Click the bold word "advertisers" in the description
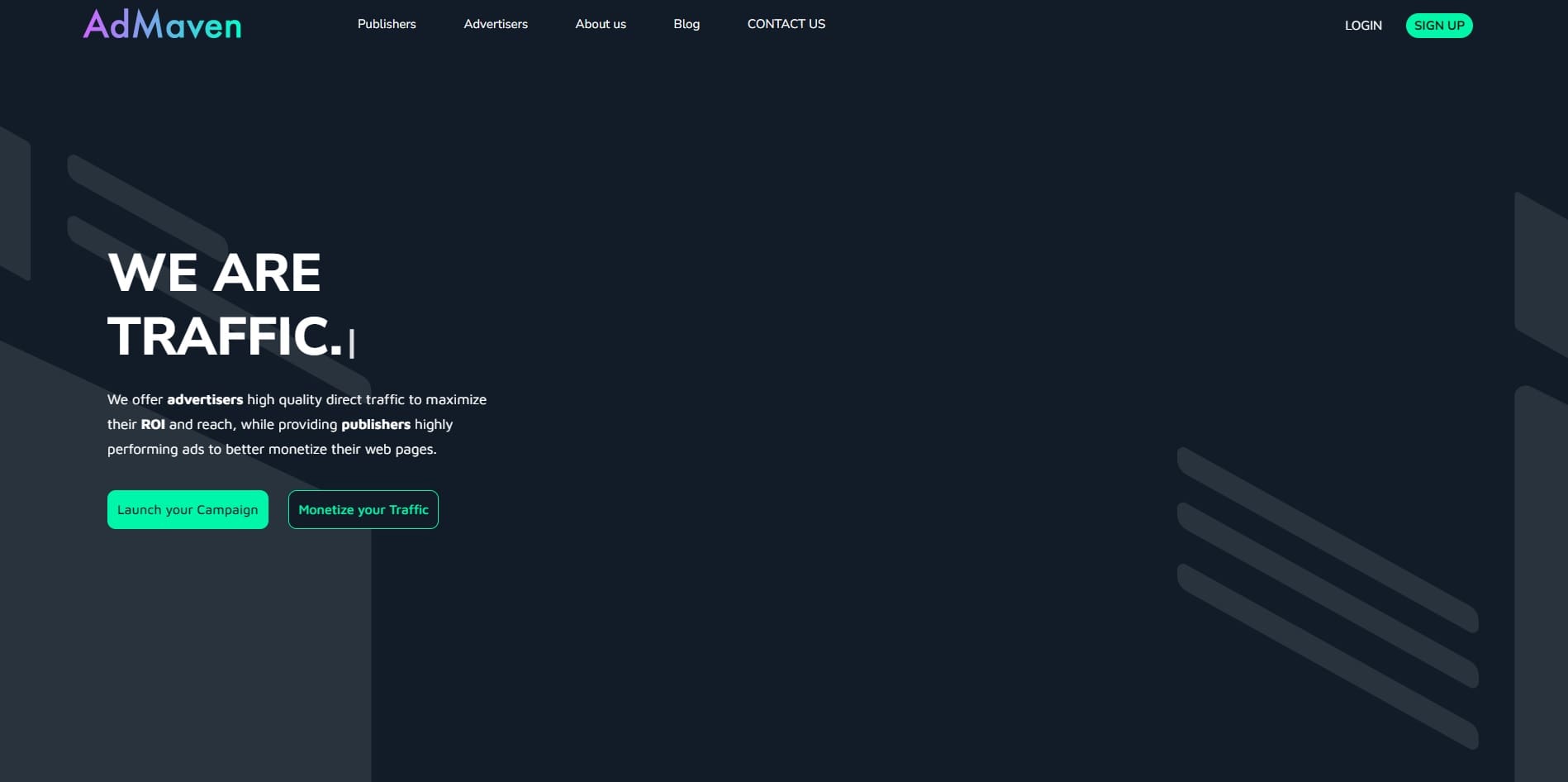Screen dimensions: 1568x782 click(205, 399)
